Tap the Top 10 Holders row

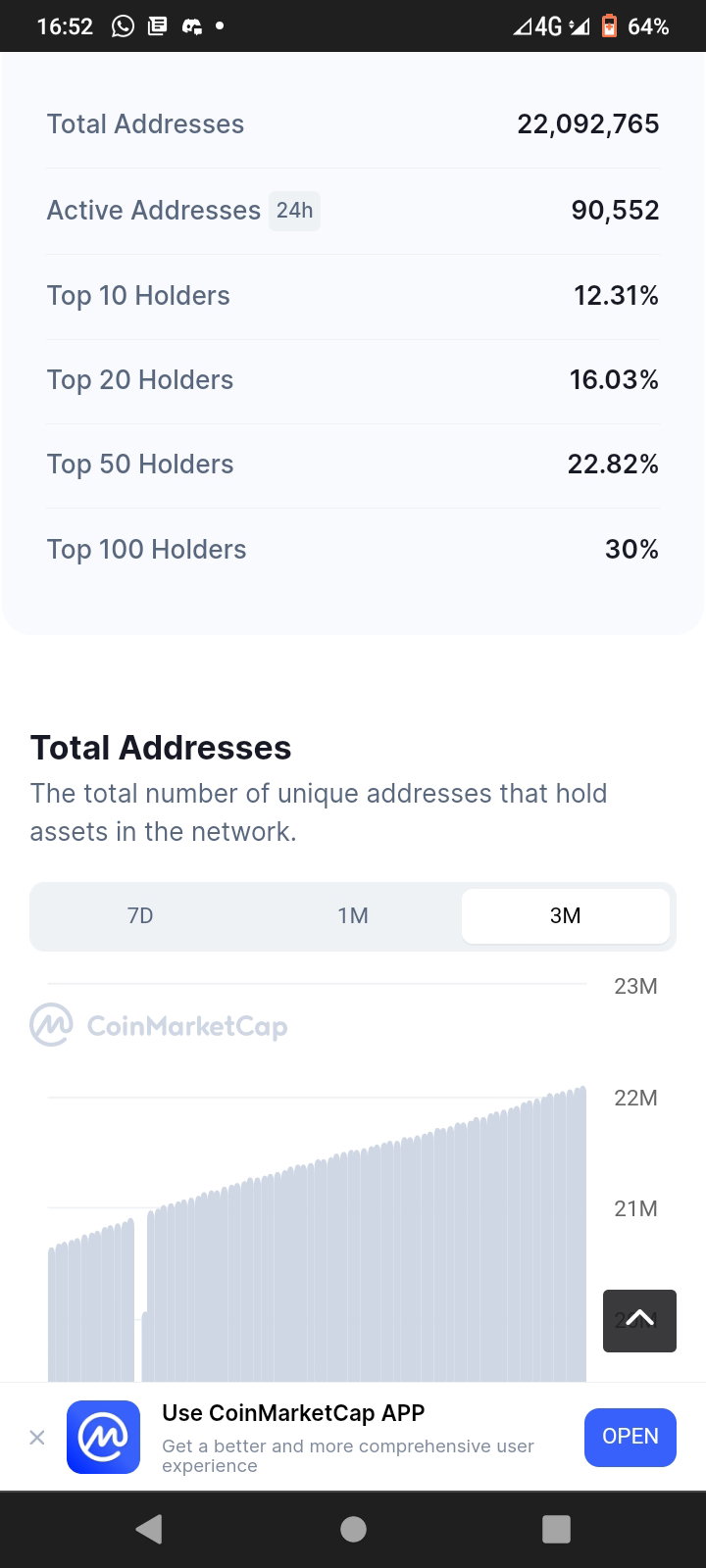pyautogui.click(x=353, y=296)
